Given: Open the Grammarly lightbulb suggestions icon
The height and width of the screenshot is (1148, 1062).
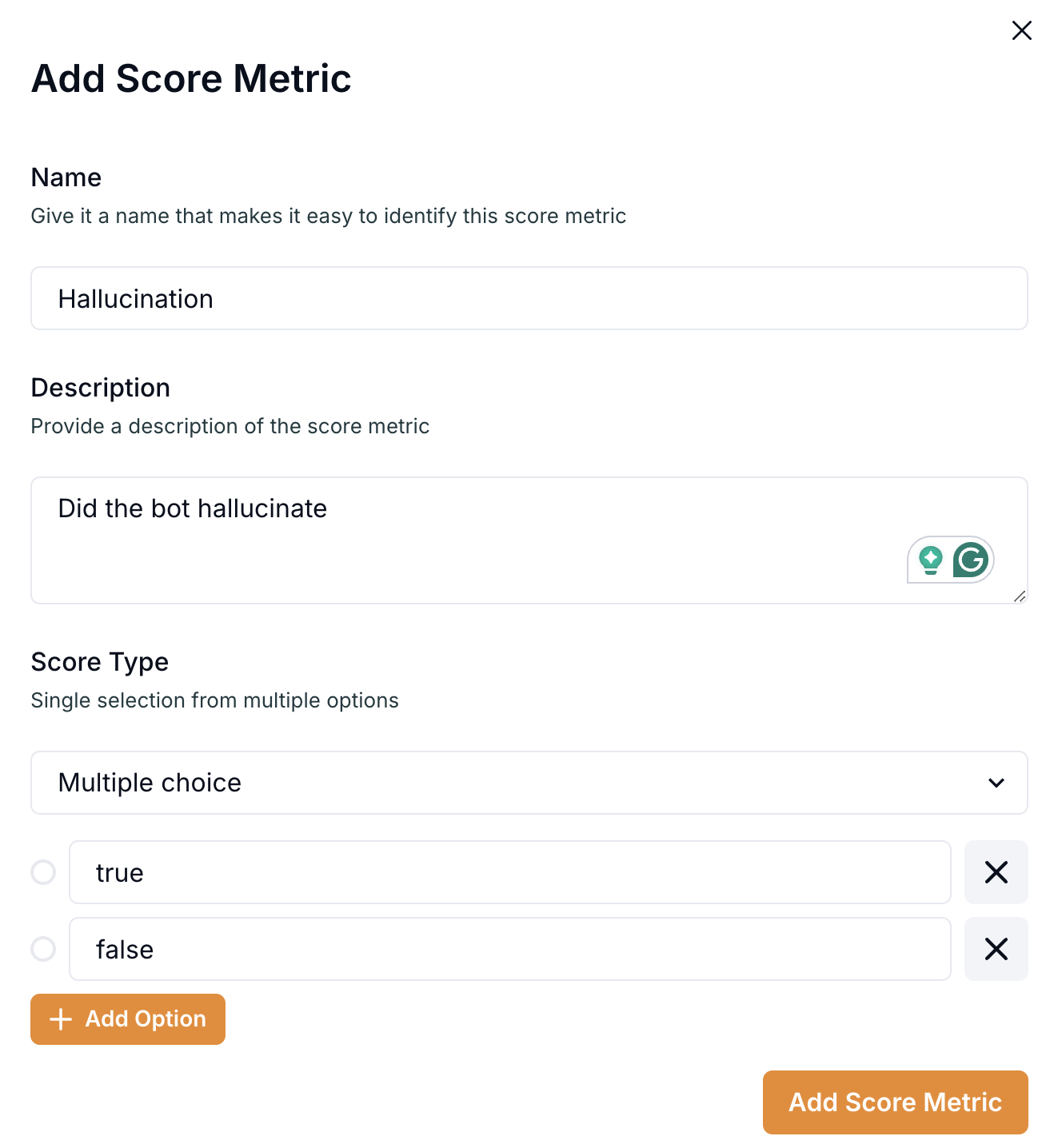Looking at the screenshot, I should 930,560.
